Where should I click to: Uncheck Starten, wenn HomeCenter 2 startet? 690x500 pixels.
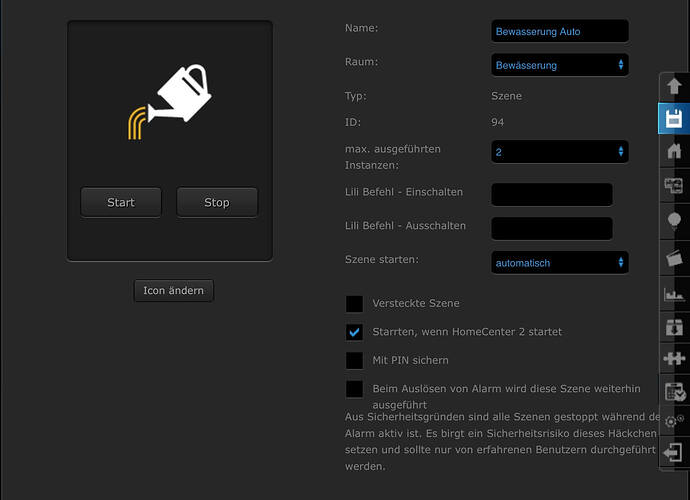(x=354, y=332)
